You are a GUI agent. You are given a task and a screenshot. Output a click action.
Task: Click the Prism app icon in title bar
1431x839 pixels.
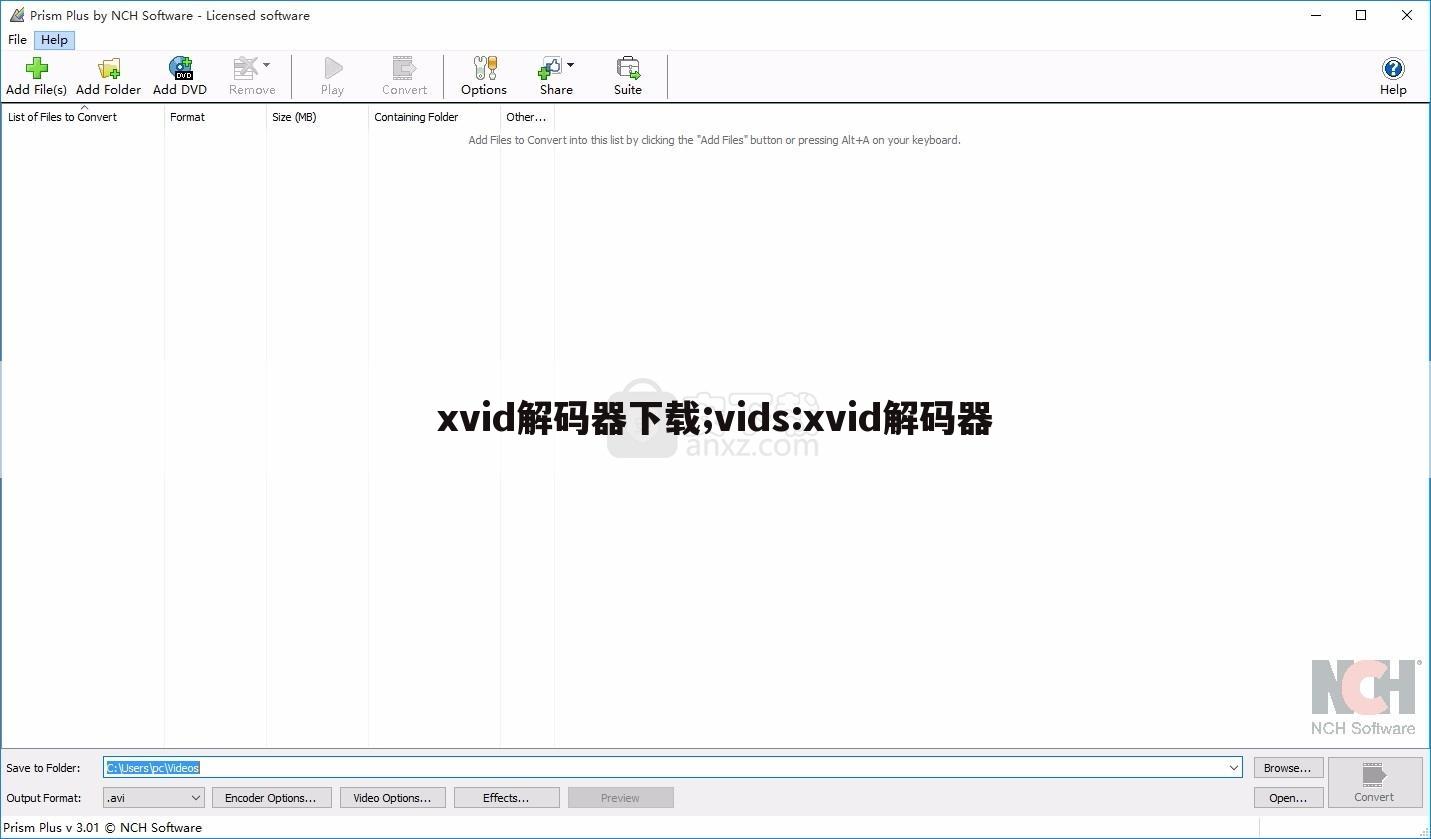pos(16,15)
